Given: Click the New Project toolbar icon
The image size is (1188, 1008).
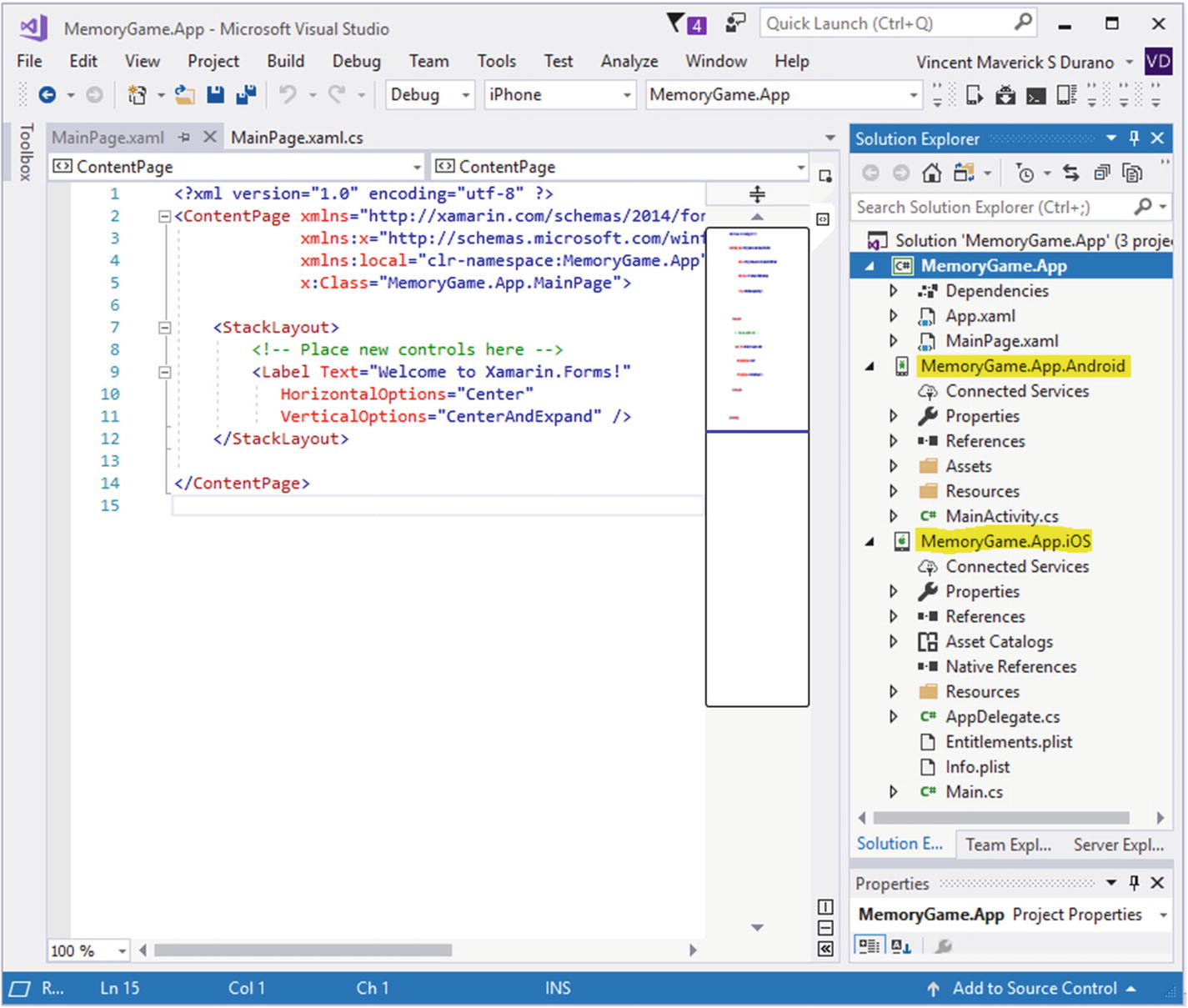Looking at the screenshot, I should [x=138, y=95].
